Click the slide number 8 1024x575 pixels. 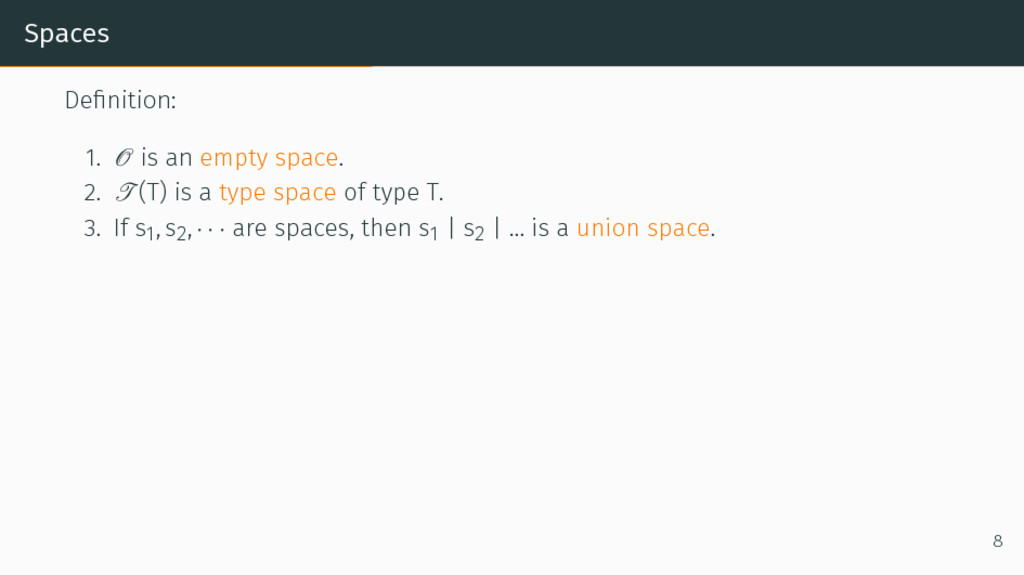click(996, 541)
